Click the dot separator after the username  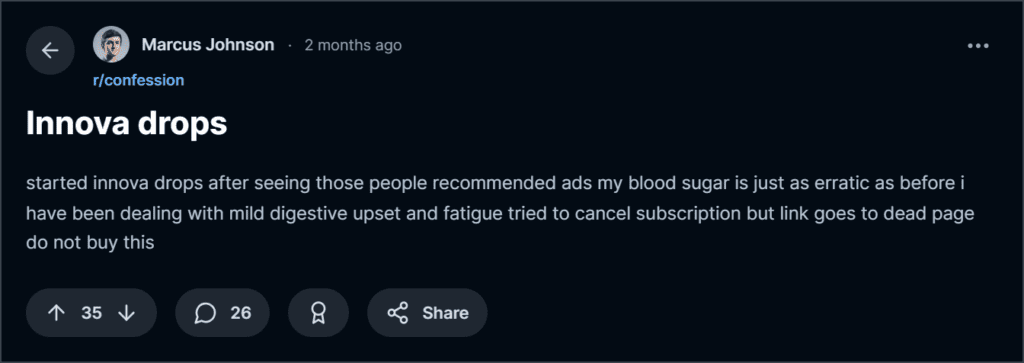tap(289, 46)
